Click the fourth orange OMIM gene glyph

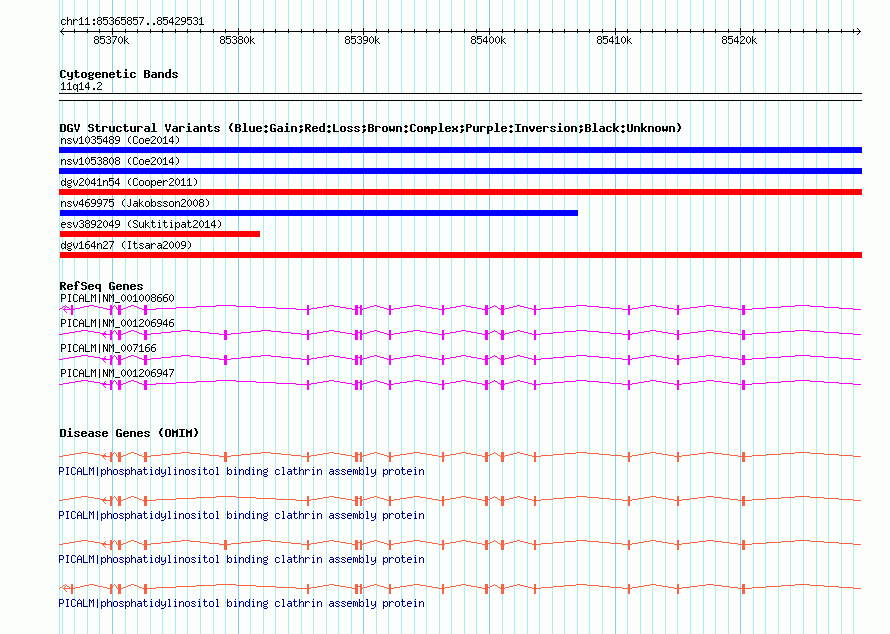click(460, 589)
